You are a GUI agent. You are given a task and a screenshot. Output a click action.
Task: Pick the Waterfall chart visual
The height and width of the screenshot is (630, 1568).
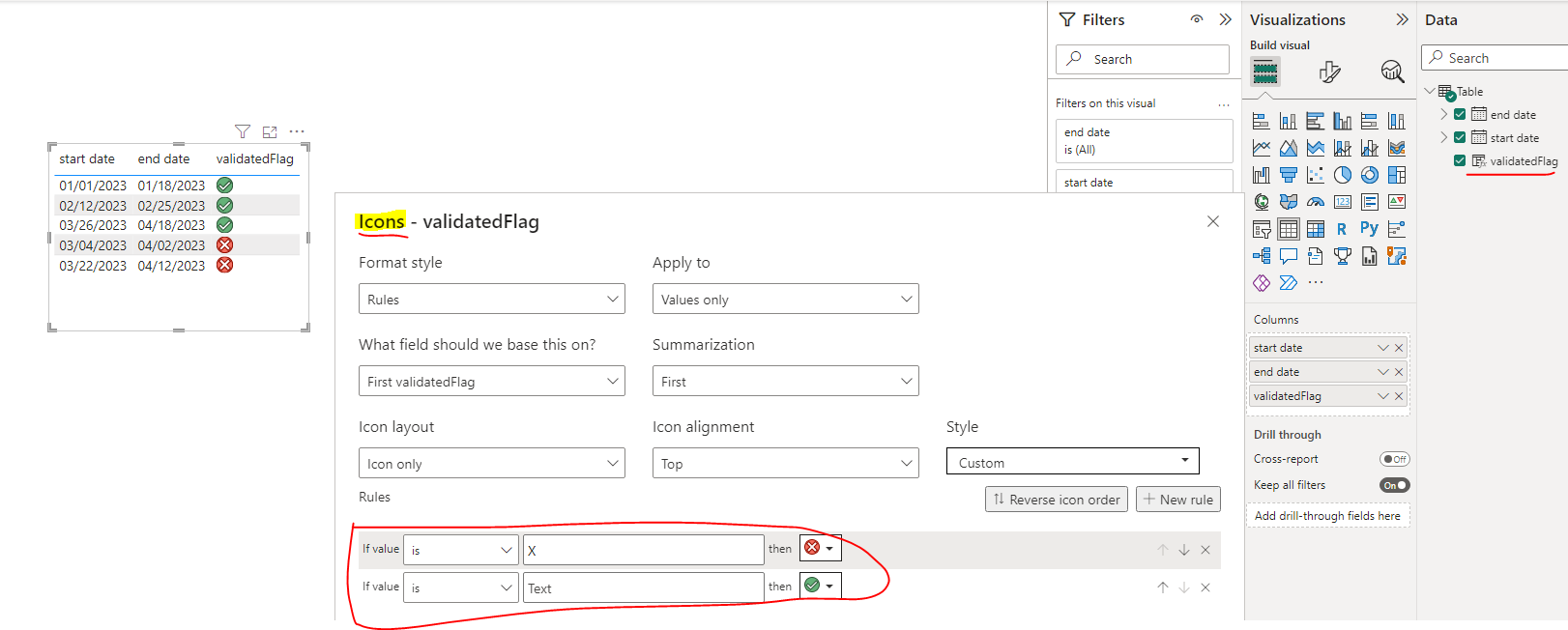pos(1261,175)
